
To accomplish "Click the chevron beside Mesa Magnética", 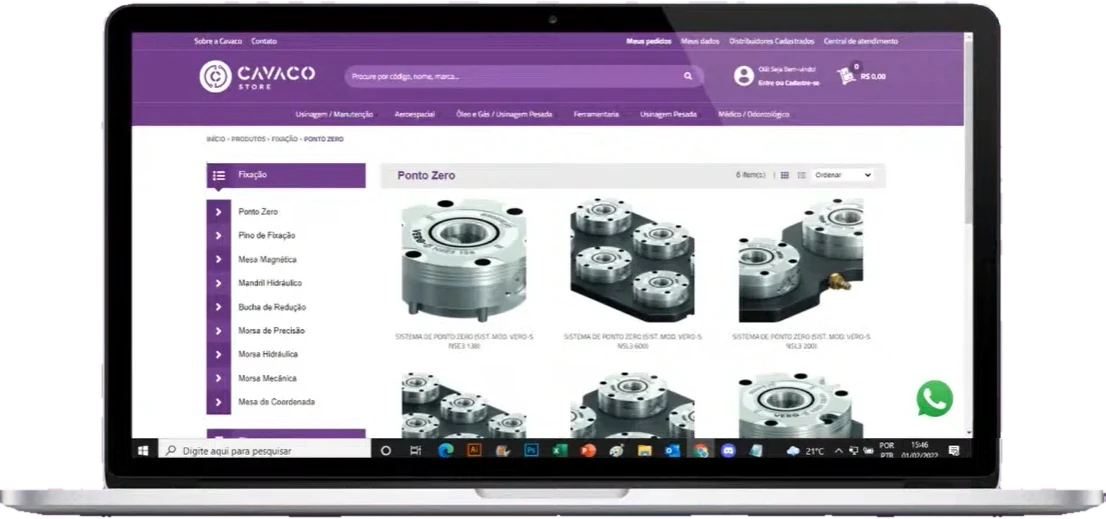I will pyautogui.click(x=219, y=260).
